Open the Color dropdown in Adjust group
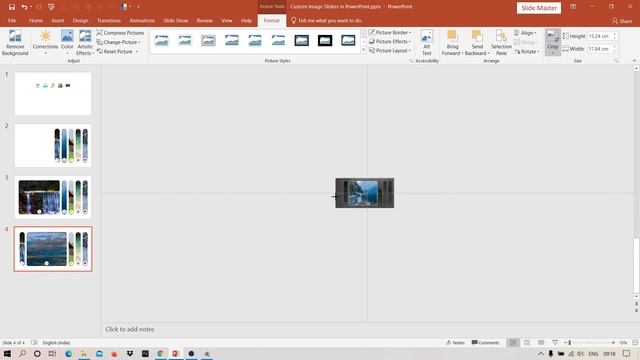This screenshot has height=360, width=640. click(x=67, y=42)
